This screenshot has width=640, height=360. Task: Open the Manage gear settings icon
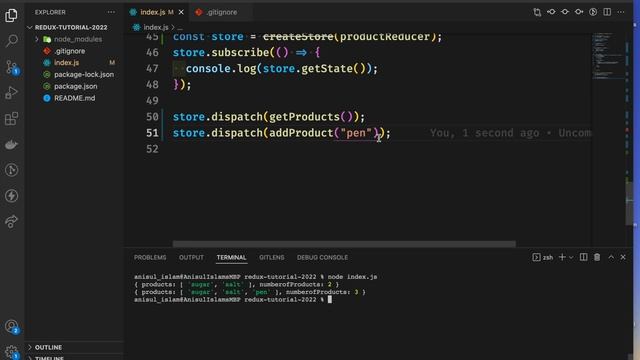(11, 352)
